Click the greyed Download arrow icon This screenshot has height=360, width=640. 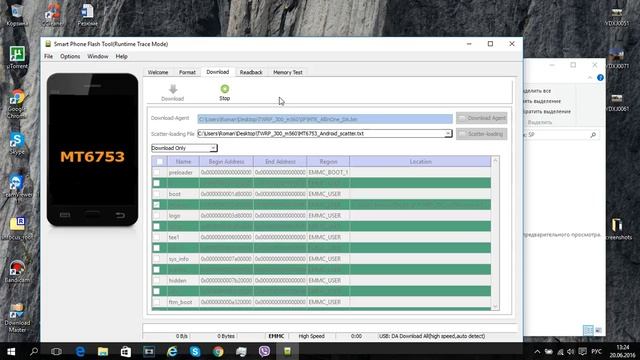pos(173,89)
